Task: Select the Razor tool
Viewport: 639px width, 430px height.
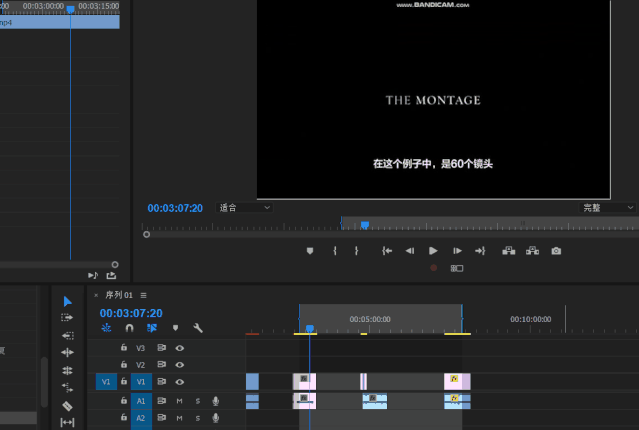Action: click(x=67, y=406)
